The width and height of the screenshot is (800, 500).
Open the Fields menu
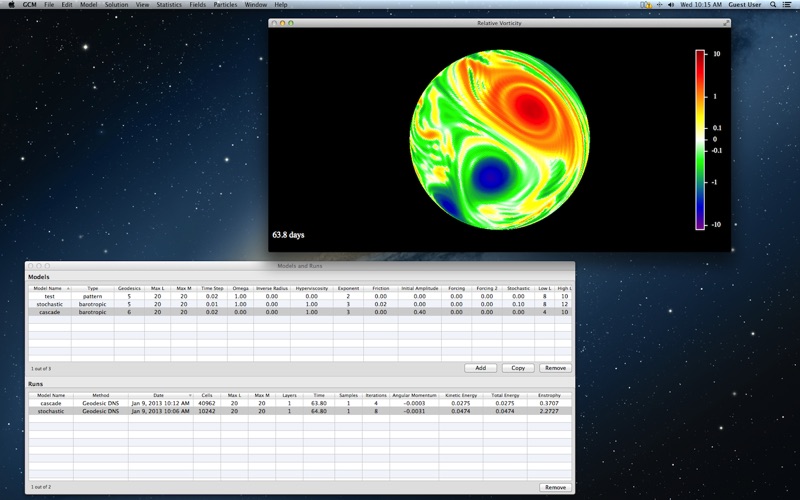(x=197, y=5)
